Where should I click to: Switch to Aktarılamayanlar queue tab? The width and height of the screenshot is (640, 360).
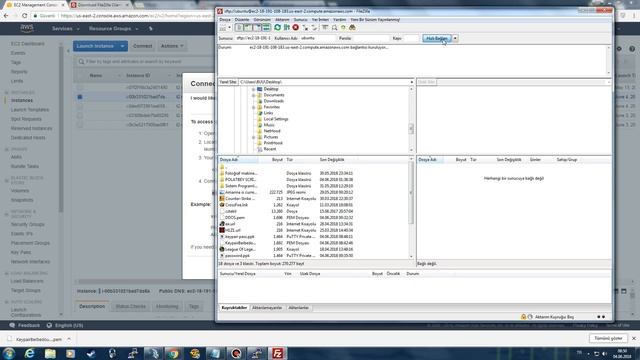(267, 308)
